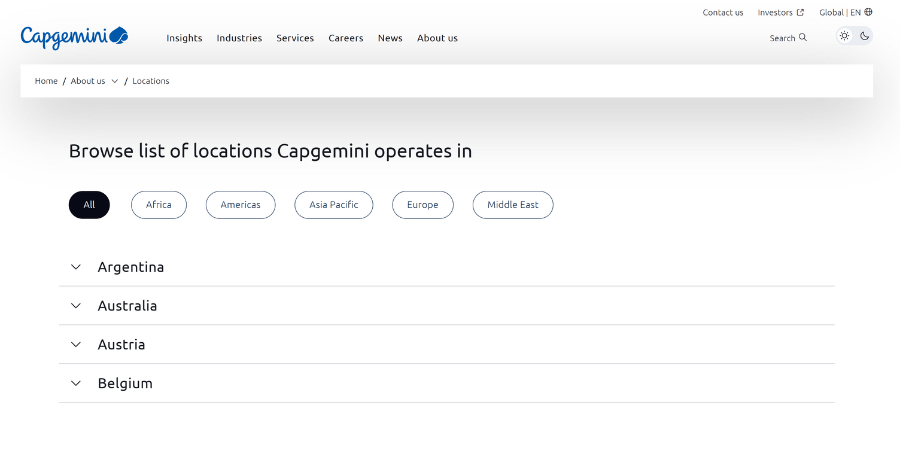Click Locations breadcrumb text

(151, 81)
